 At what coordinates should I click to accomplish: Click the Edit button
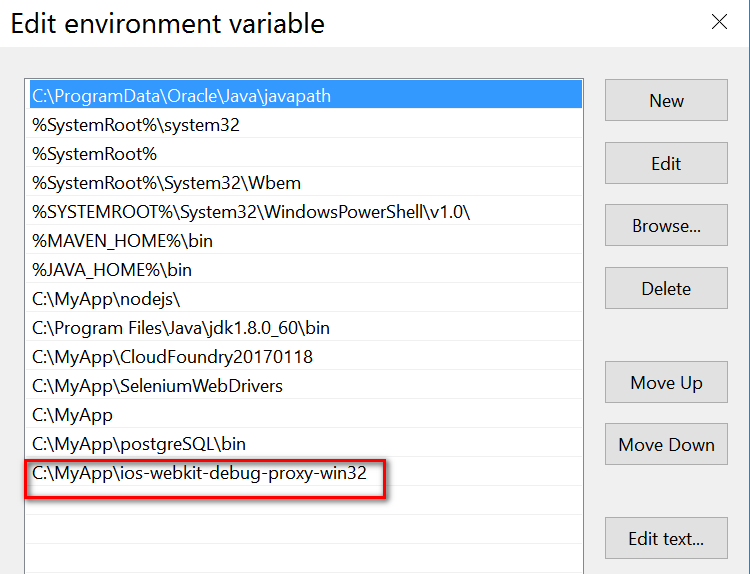pos(666,163)
